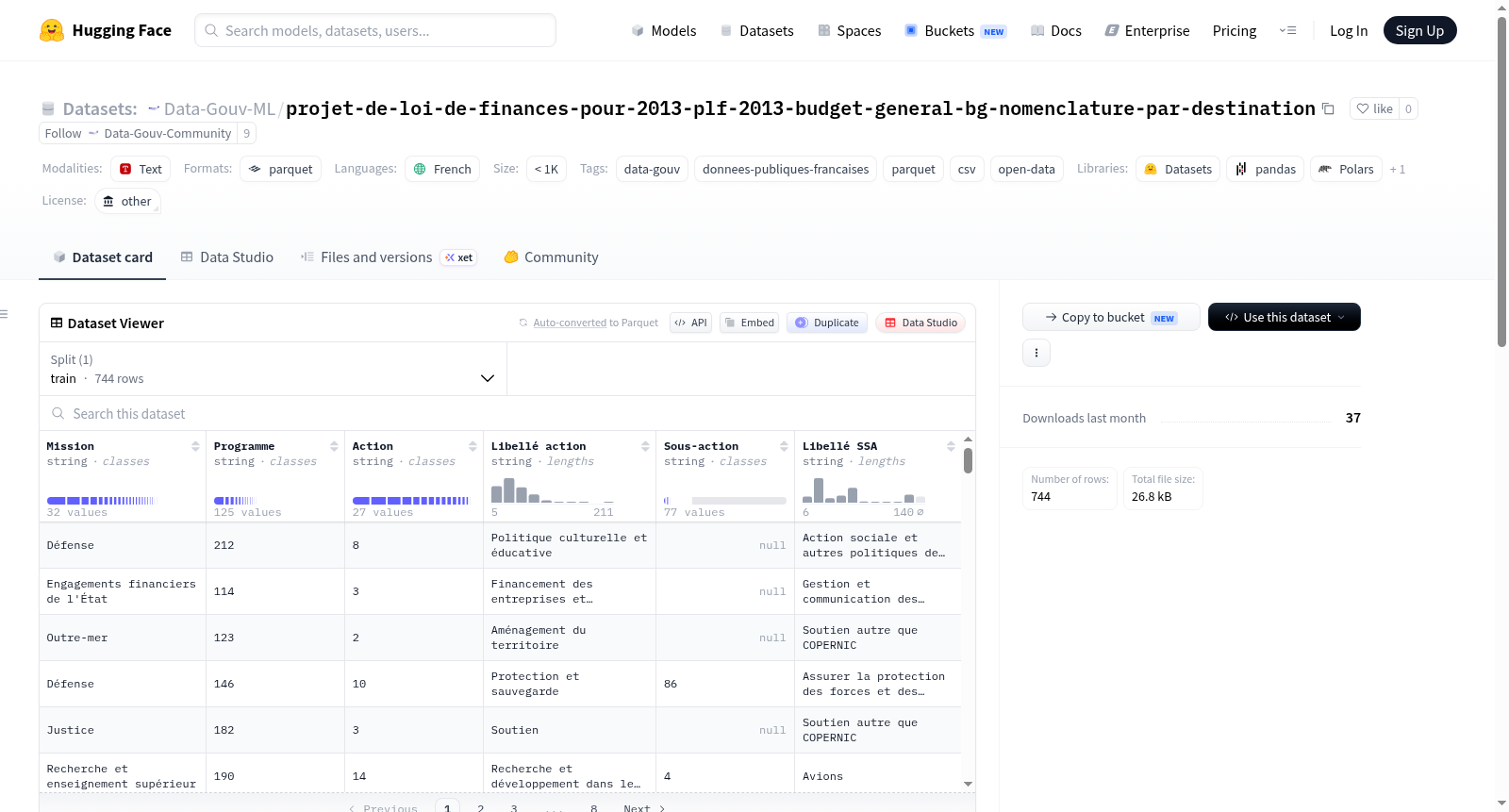Copy dataset name with the copy icon

pos(1328,108)
